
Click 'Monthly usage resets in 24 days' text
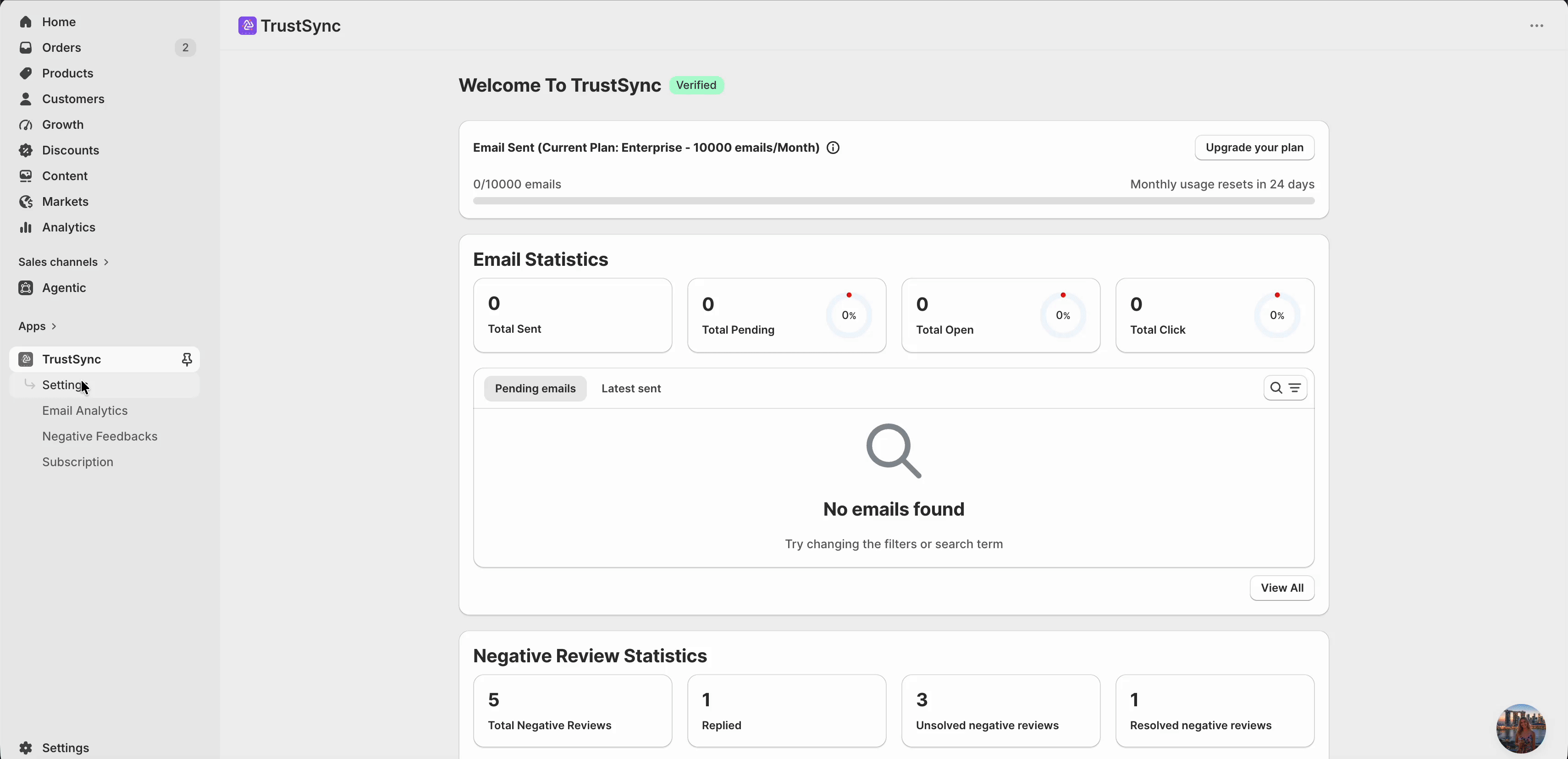tap(1222, 184)
